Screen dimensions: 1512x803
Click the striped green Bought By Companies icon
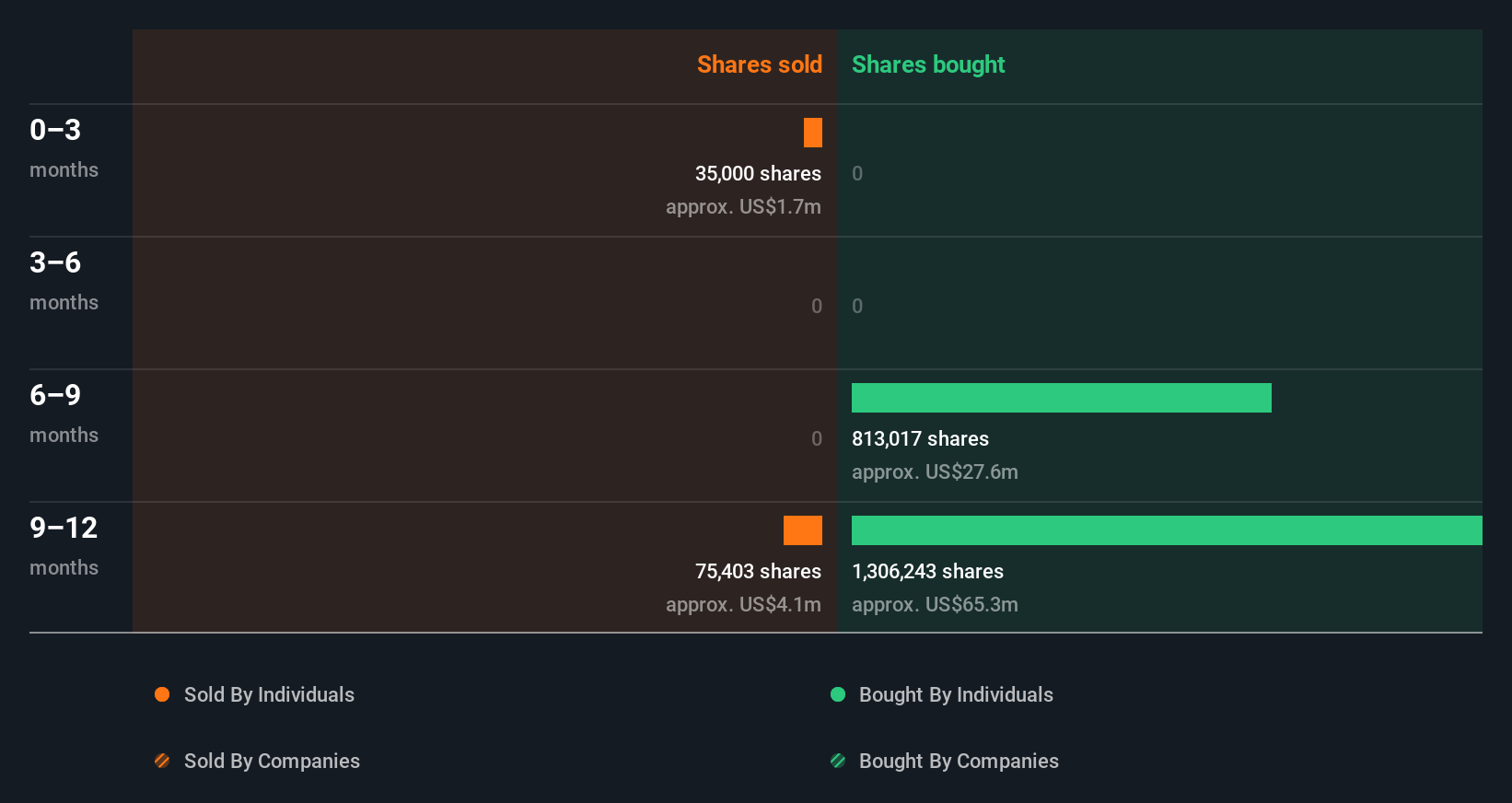click(x=838, y=761)
